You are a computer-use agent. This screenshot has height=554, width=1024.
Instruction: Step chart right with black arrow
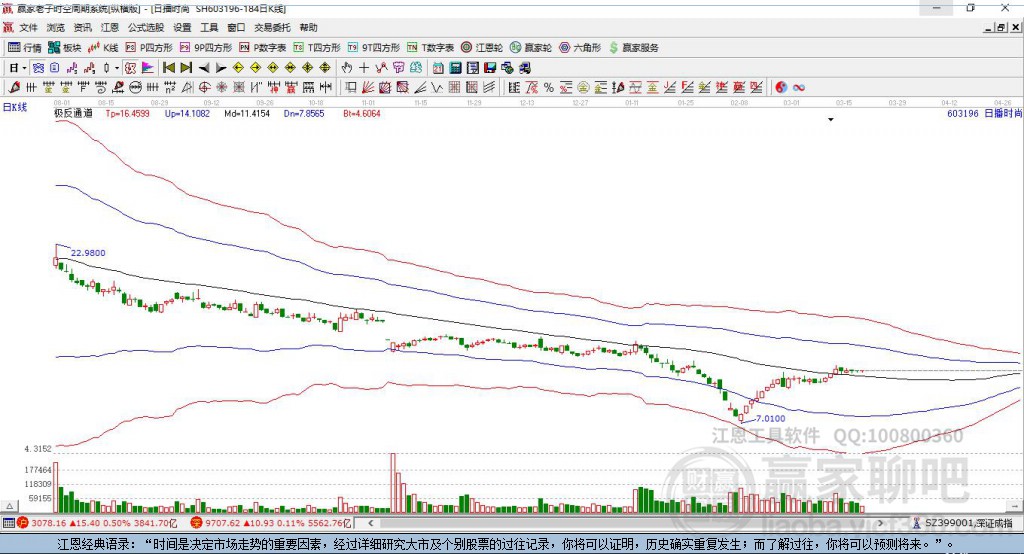click(x=221, y=68)
